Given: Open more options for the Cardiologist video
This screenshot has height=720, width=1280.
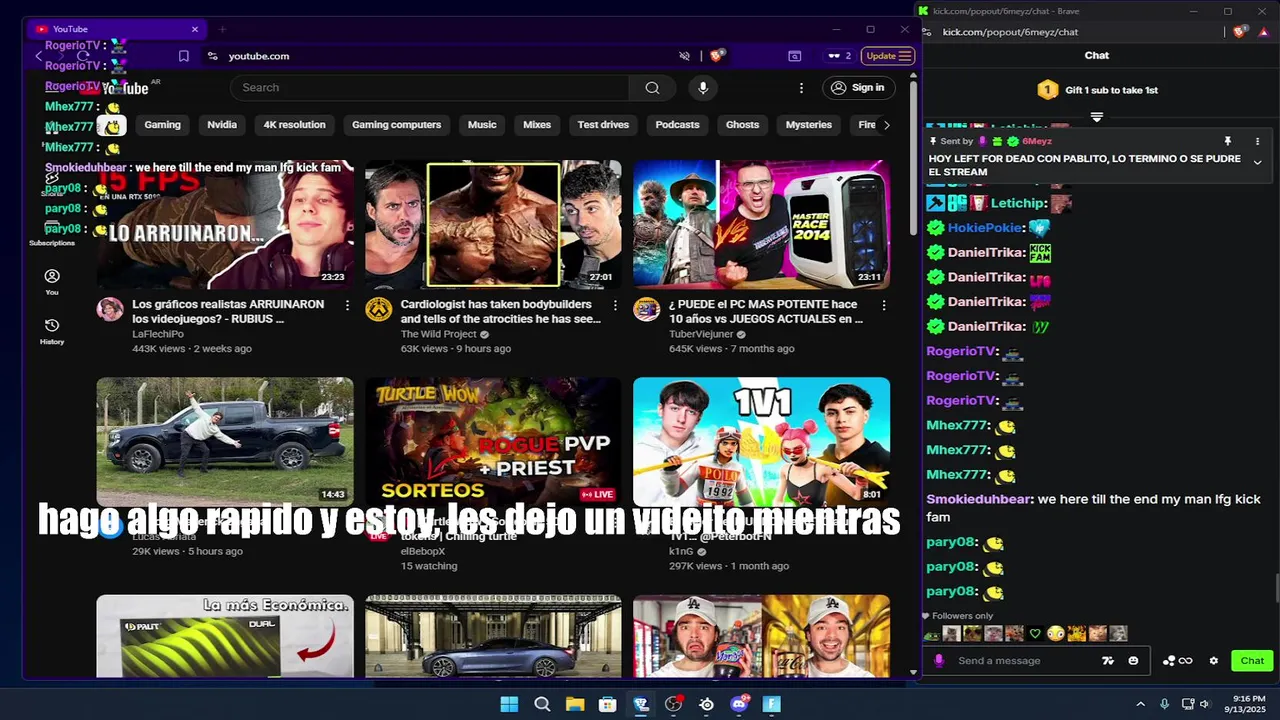Looking at the screenshot, I should [615, 305].
